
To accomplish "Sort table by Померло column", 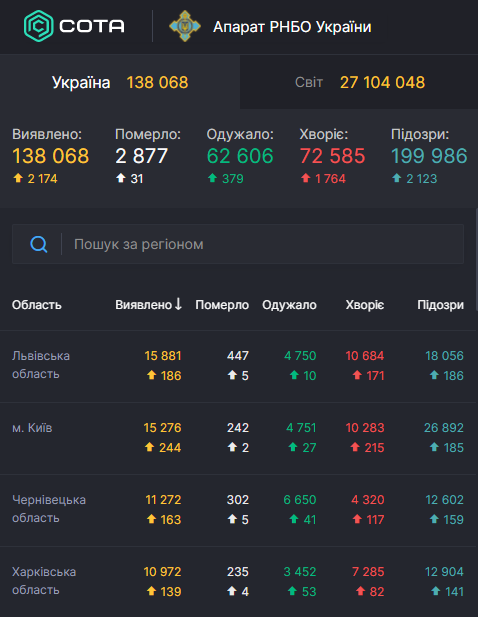I will pos(222,305).
